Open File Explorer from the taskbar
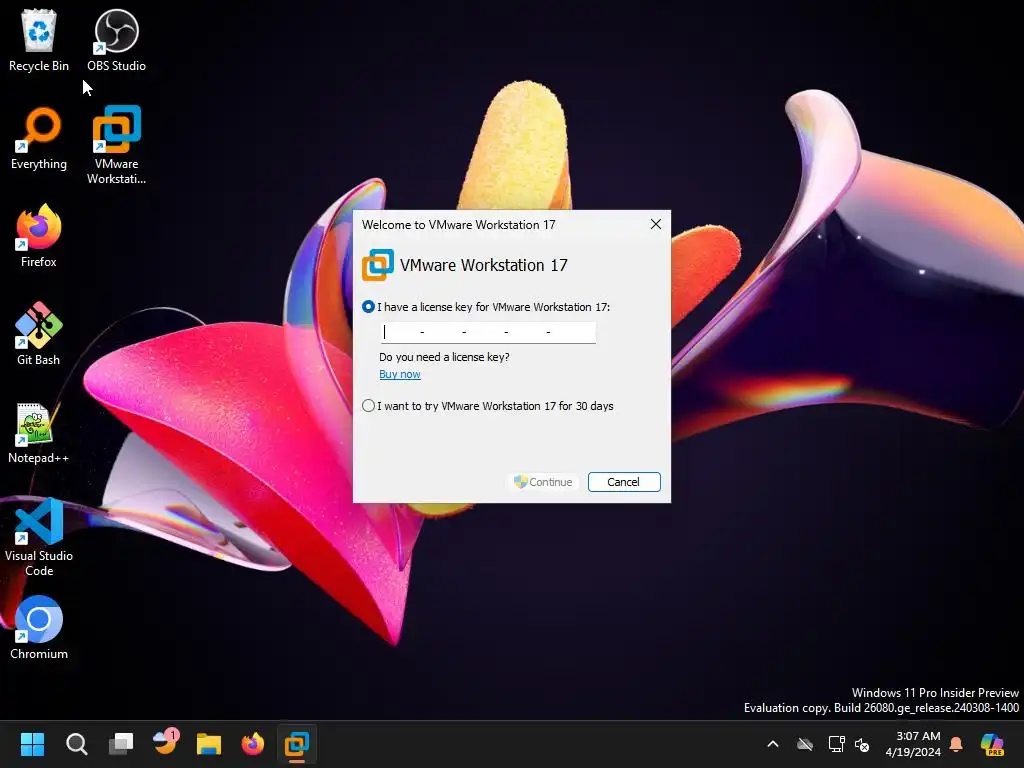The image size is (1024, 768). click(209, 743)
